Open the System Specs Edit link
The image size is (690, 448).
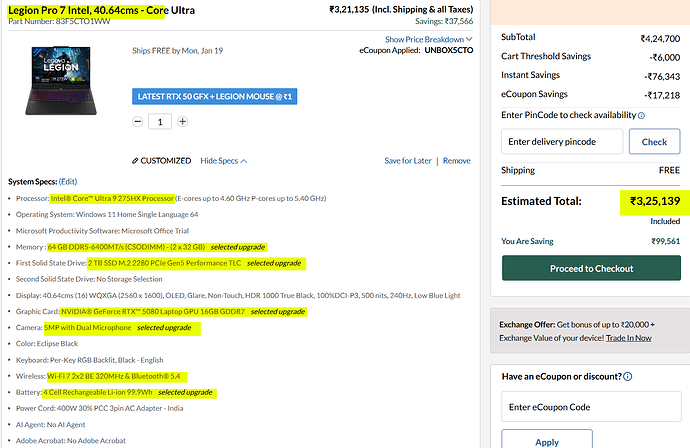click(67, 182)
